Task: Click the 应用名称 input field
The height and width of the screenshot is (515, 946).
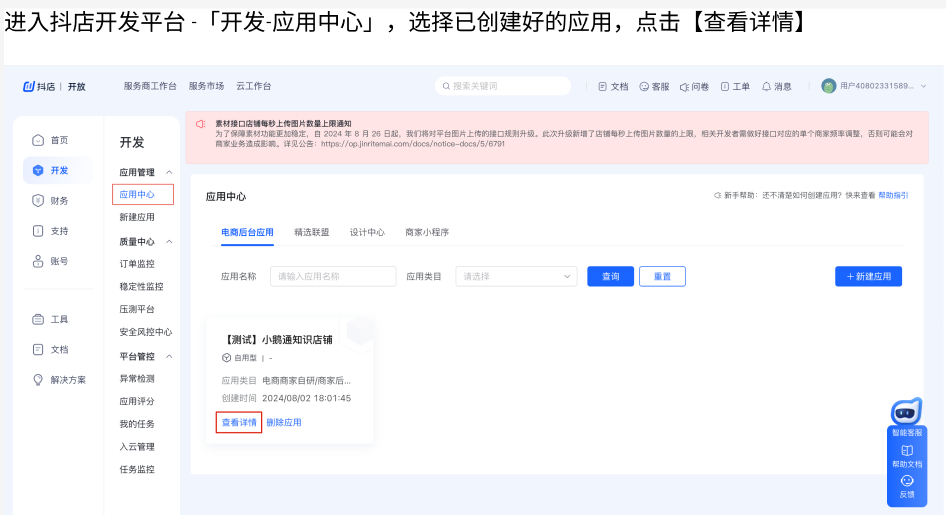Action: click(x=333, y=276)
